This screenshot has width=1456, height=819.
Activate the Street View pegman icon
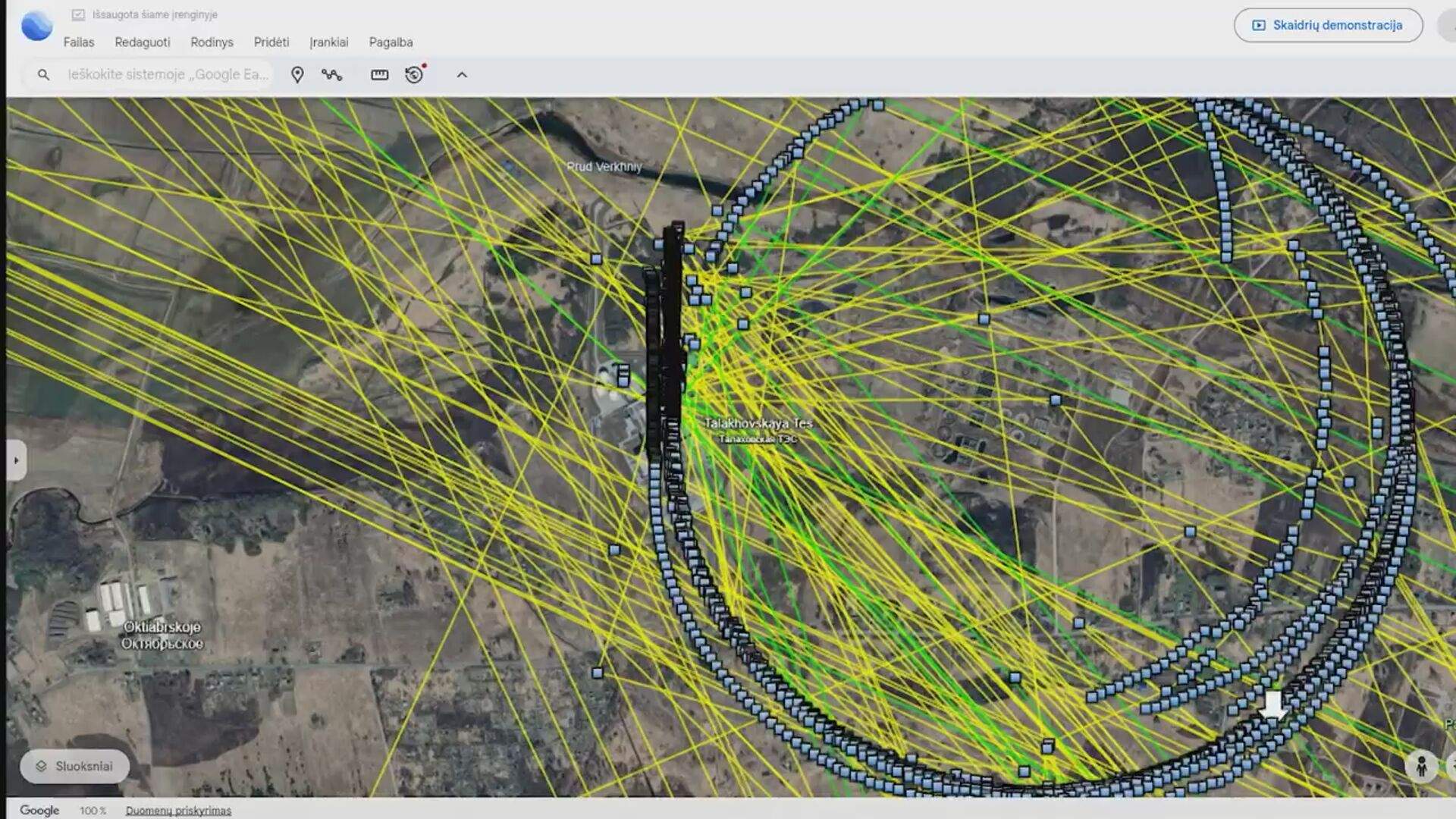[x=1421, y=766]
